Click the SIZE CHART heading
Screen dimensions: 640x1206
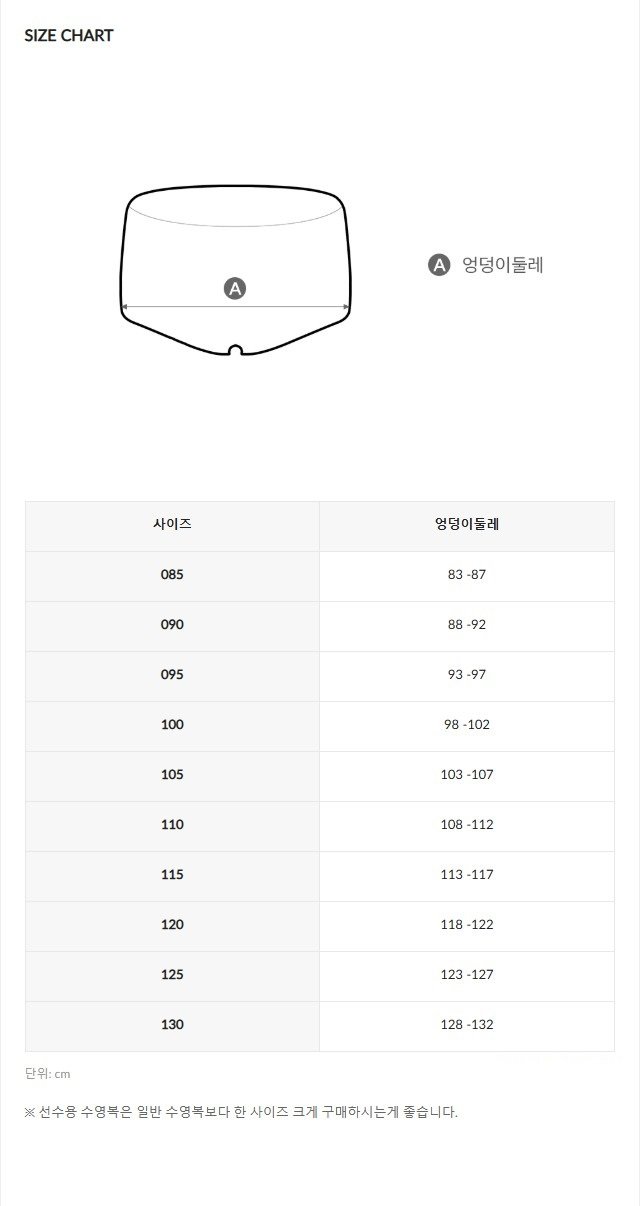(x=69, y=36)
